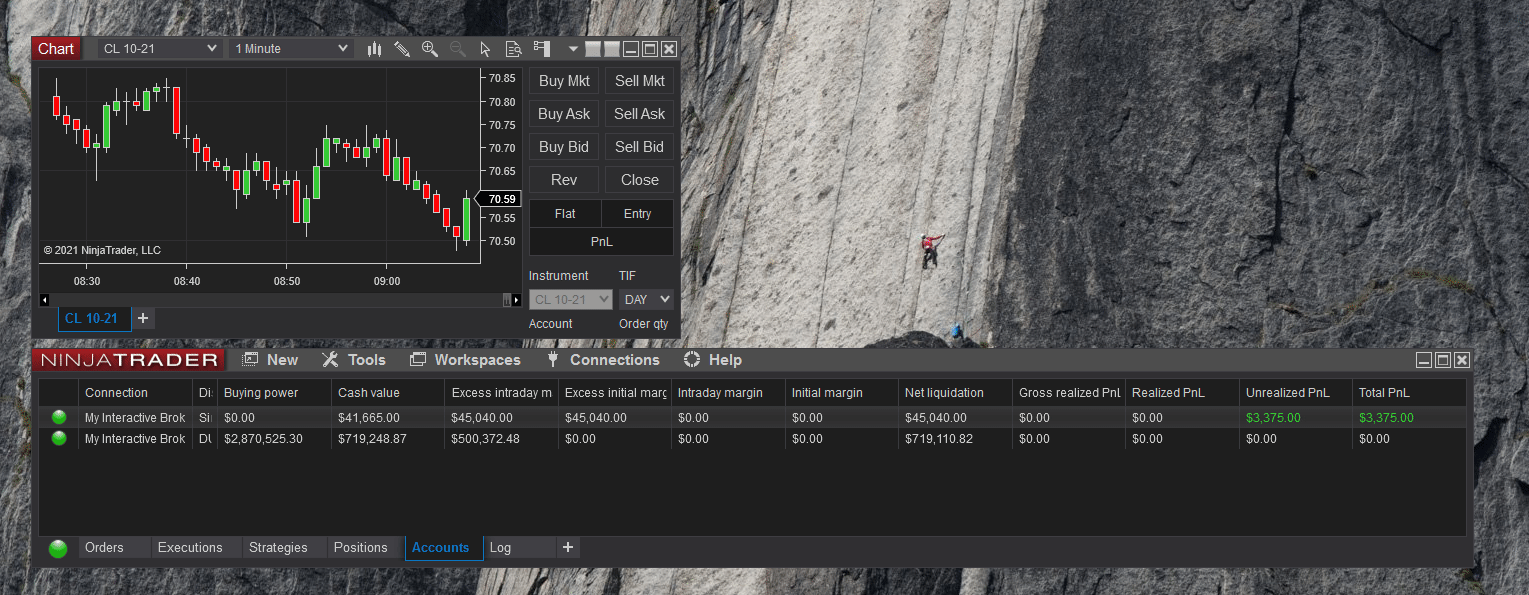Viewport: 1529px width, 595px height.
Task: Click the $3,375.00 unrealized PnL cell
Action: [x=1296, y=418]
